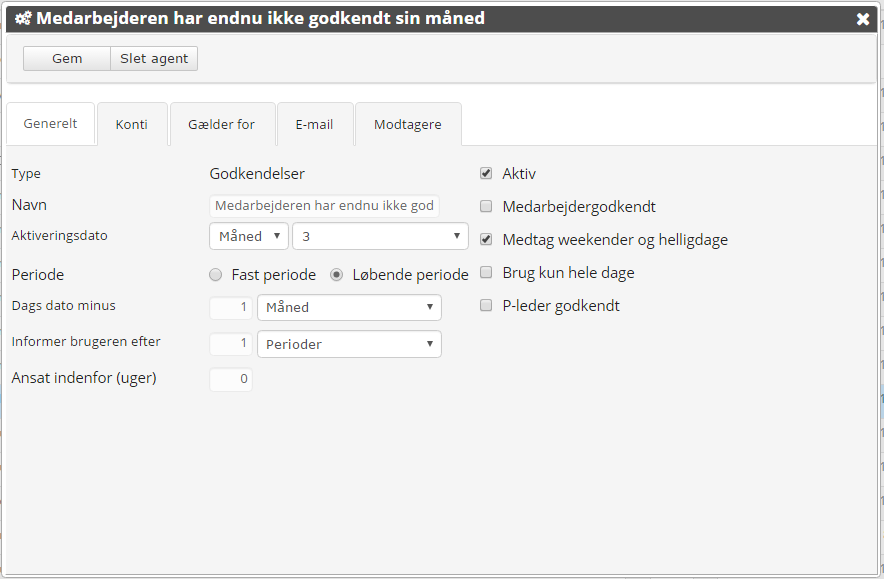This screenshot has width=884, height=579.
Task: Check P-leder godkendt
Action: coord(486,305)
